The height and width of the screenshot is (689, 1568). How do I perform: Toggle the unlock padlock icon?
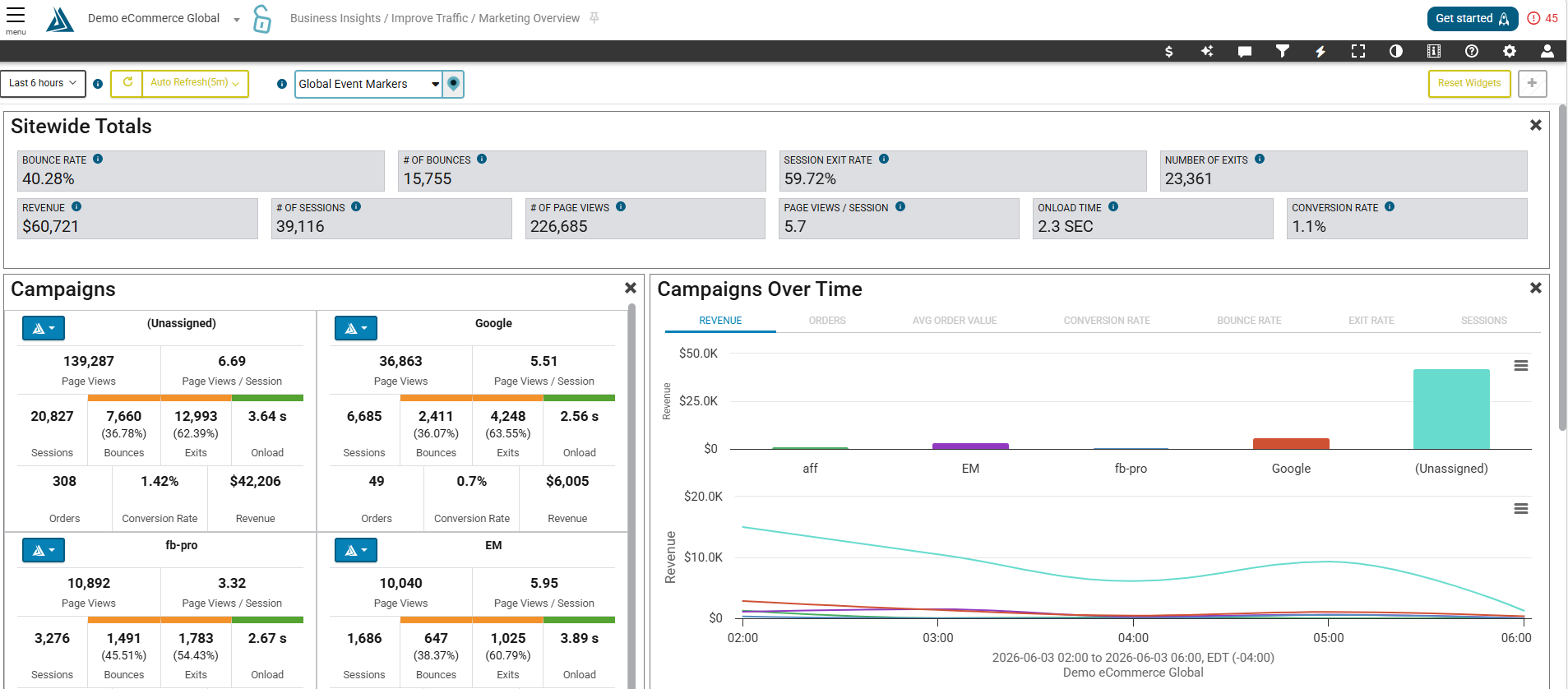coord(261,19)
